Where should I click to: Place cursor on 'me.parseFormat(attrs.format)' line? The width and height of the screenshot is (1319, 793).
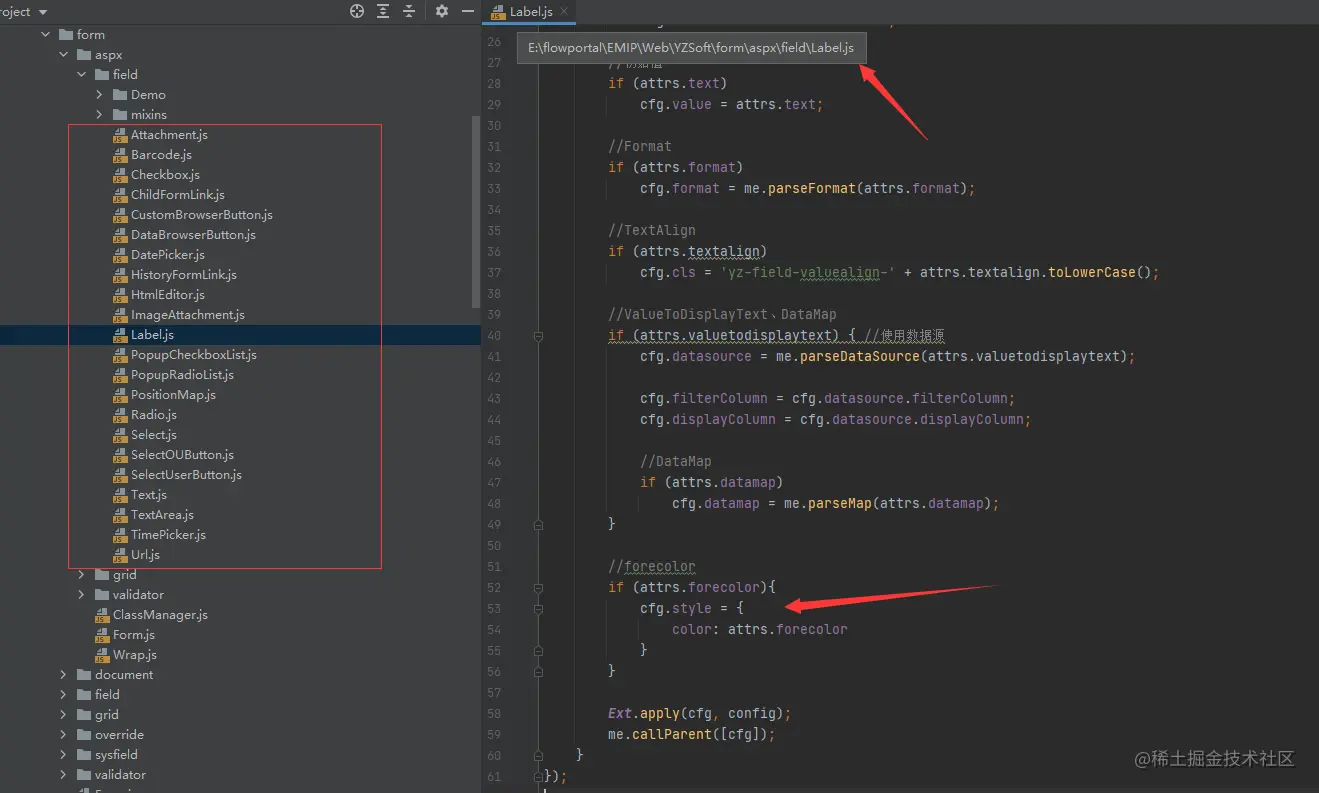(x=807, y=188)
